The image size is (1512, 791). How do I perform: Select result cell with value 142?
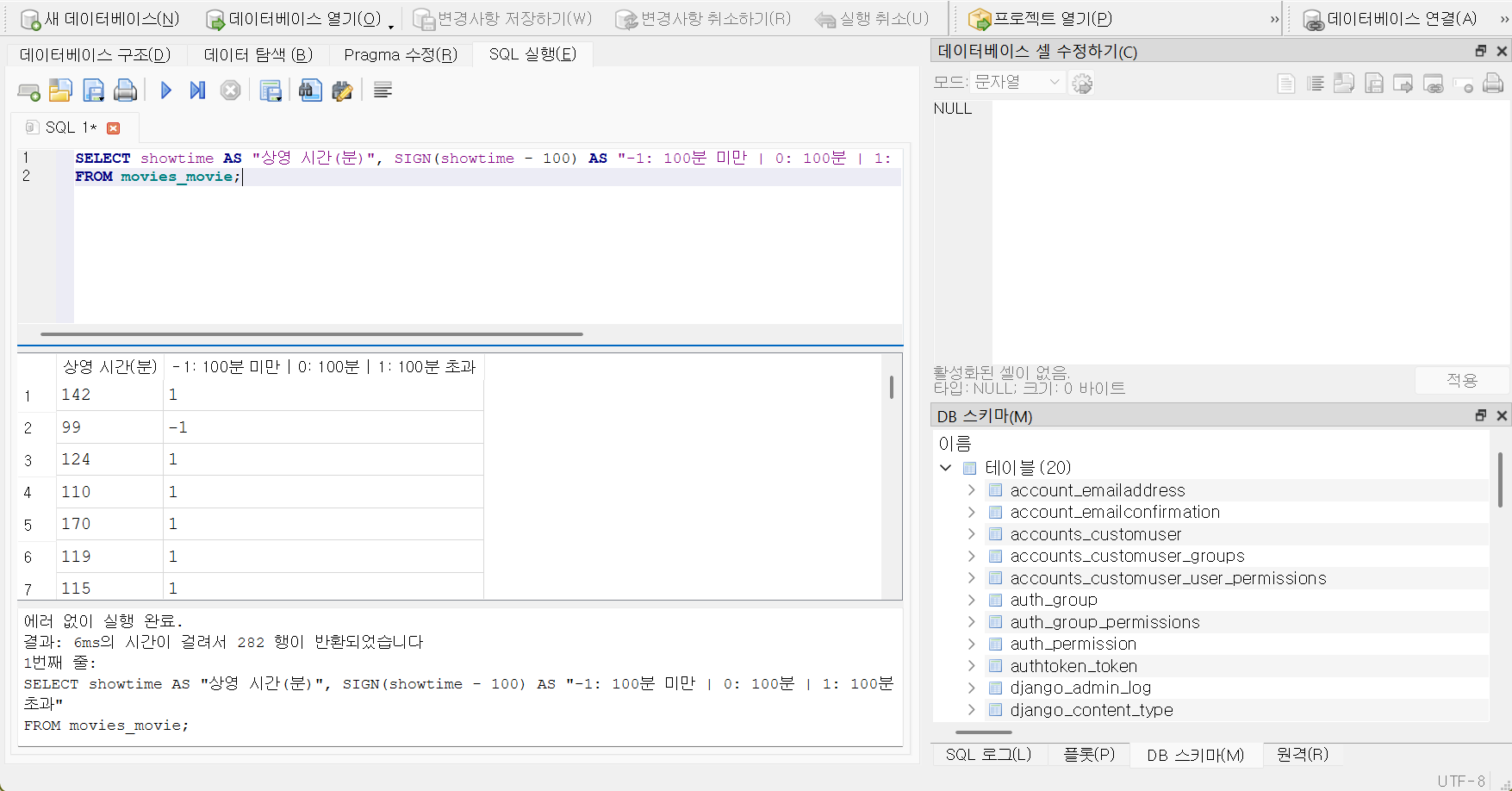(x=109, y=395)
